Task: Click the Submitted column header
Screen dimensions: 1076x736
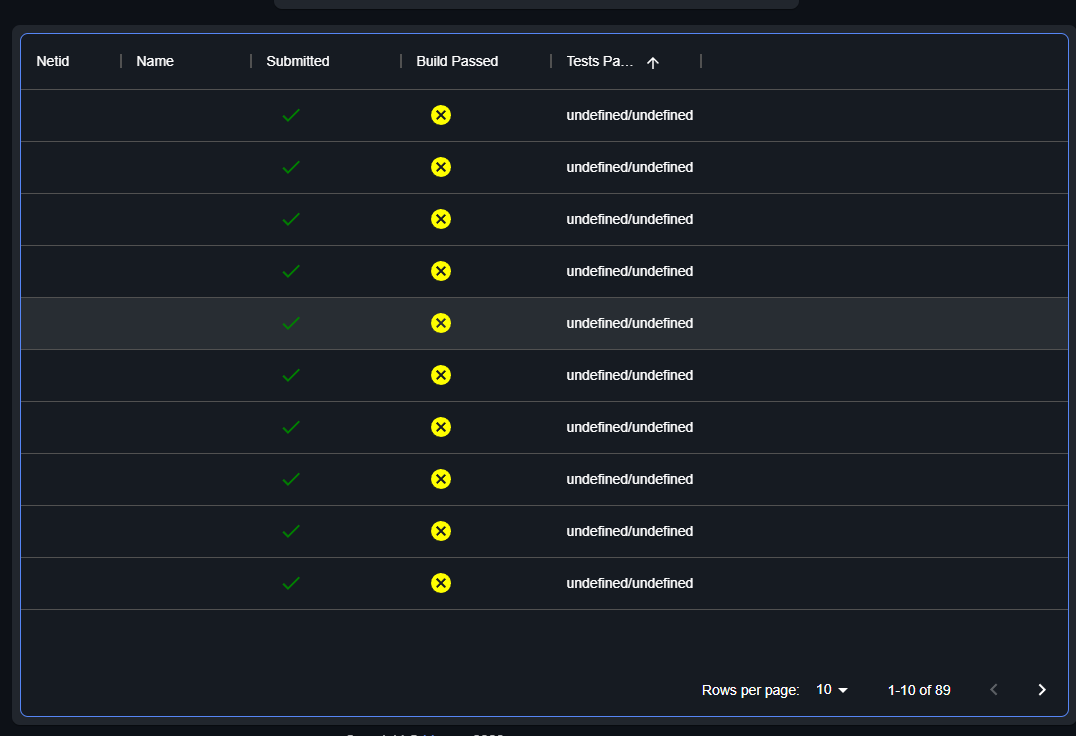Action: point(297,61)
